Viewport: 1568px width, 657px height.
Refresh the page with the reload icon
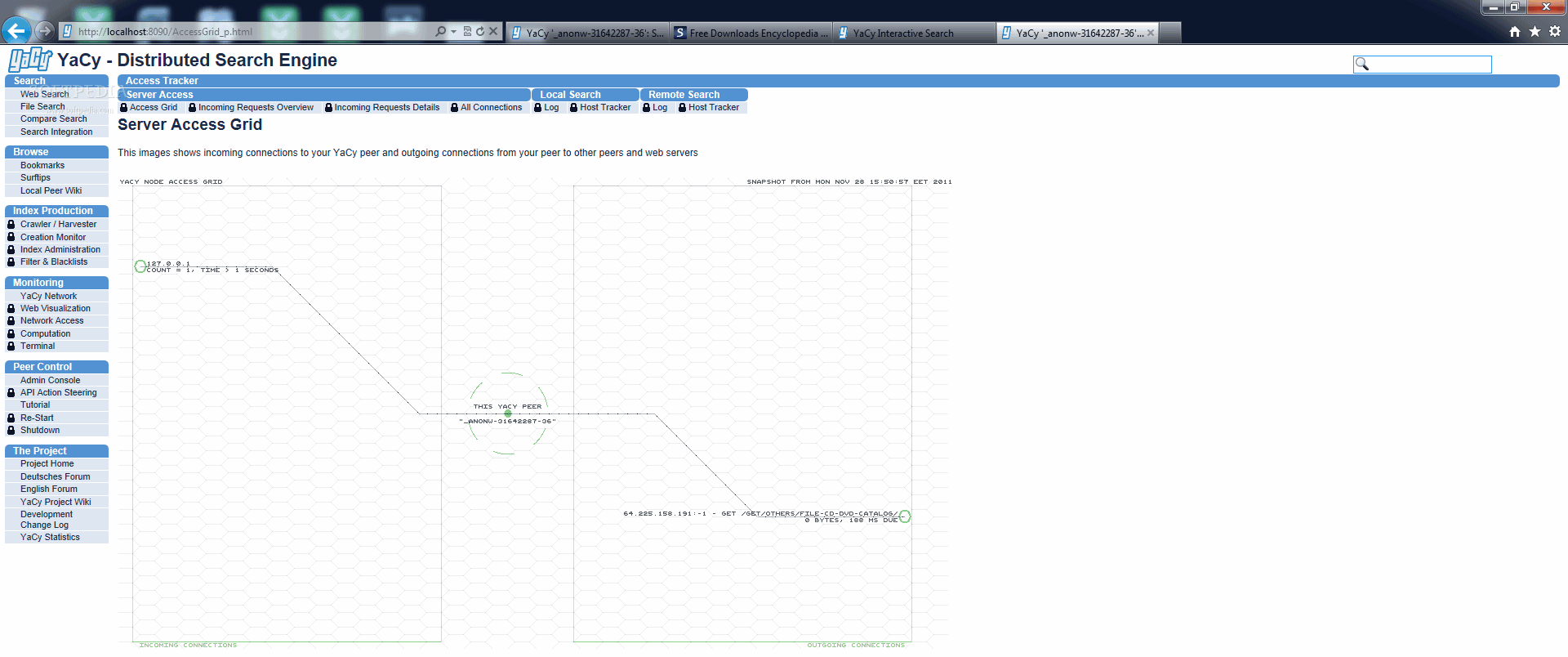(480, 31)
